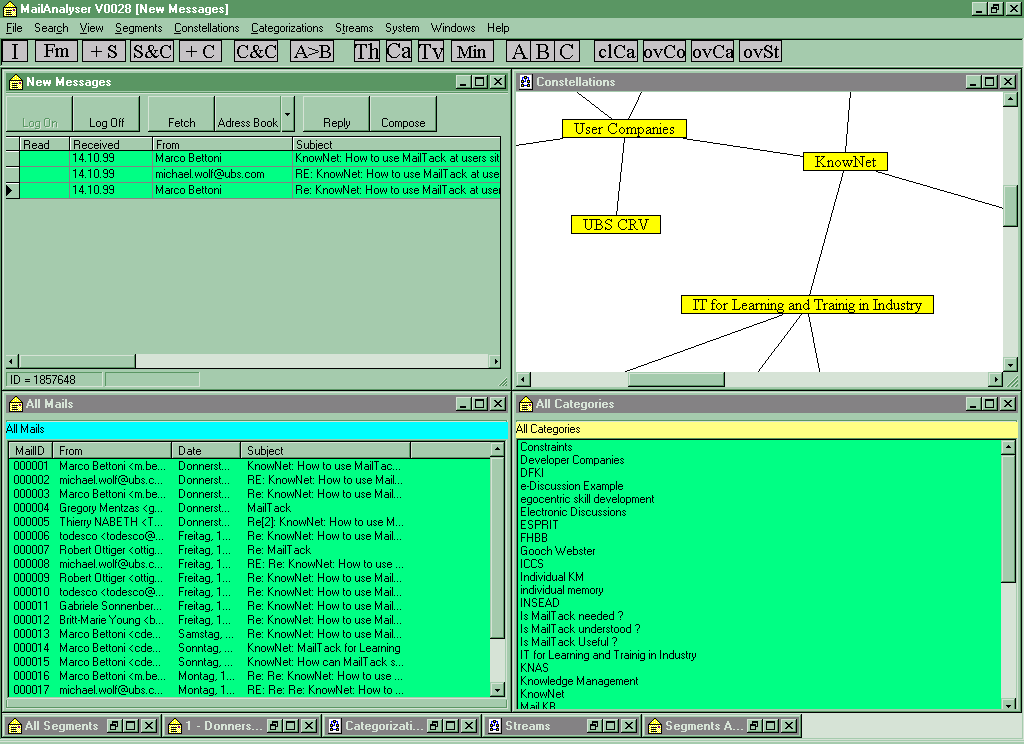Click the 'Ca' toolbar button
This screenshot has width=1024, height=744.
point(398,51)
